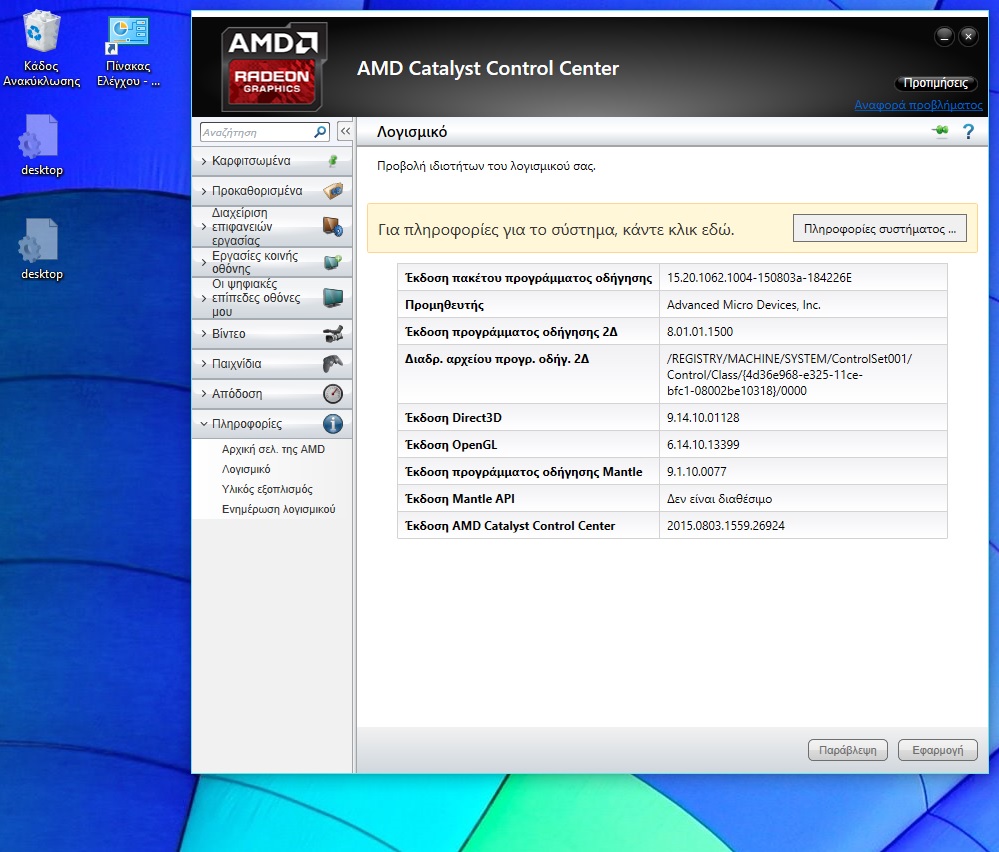Go to Αρχική σελ. της AMD
This screenshot has width=999, height=852.
[273, 449]
